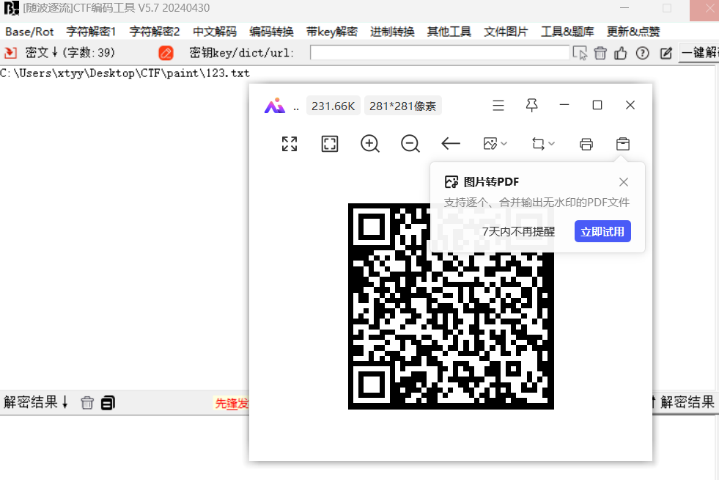Viewport: 719px width, 480px height.
Task: Open the 进制转换 menu
Action: coord(392,32)
